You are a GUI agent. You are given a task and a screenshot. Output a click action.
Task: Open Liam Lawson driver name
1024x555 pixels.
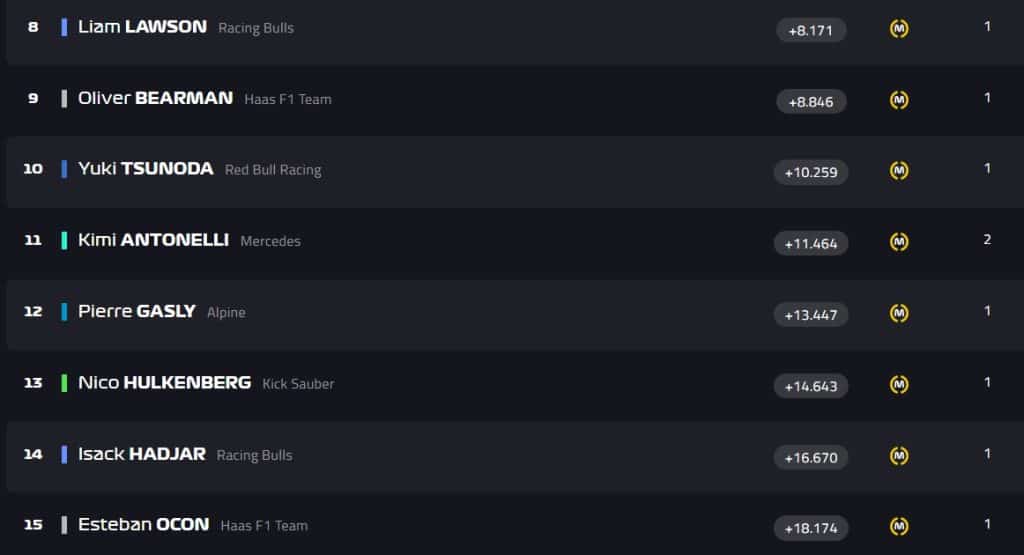click(x=142, y=27)
